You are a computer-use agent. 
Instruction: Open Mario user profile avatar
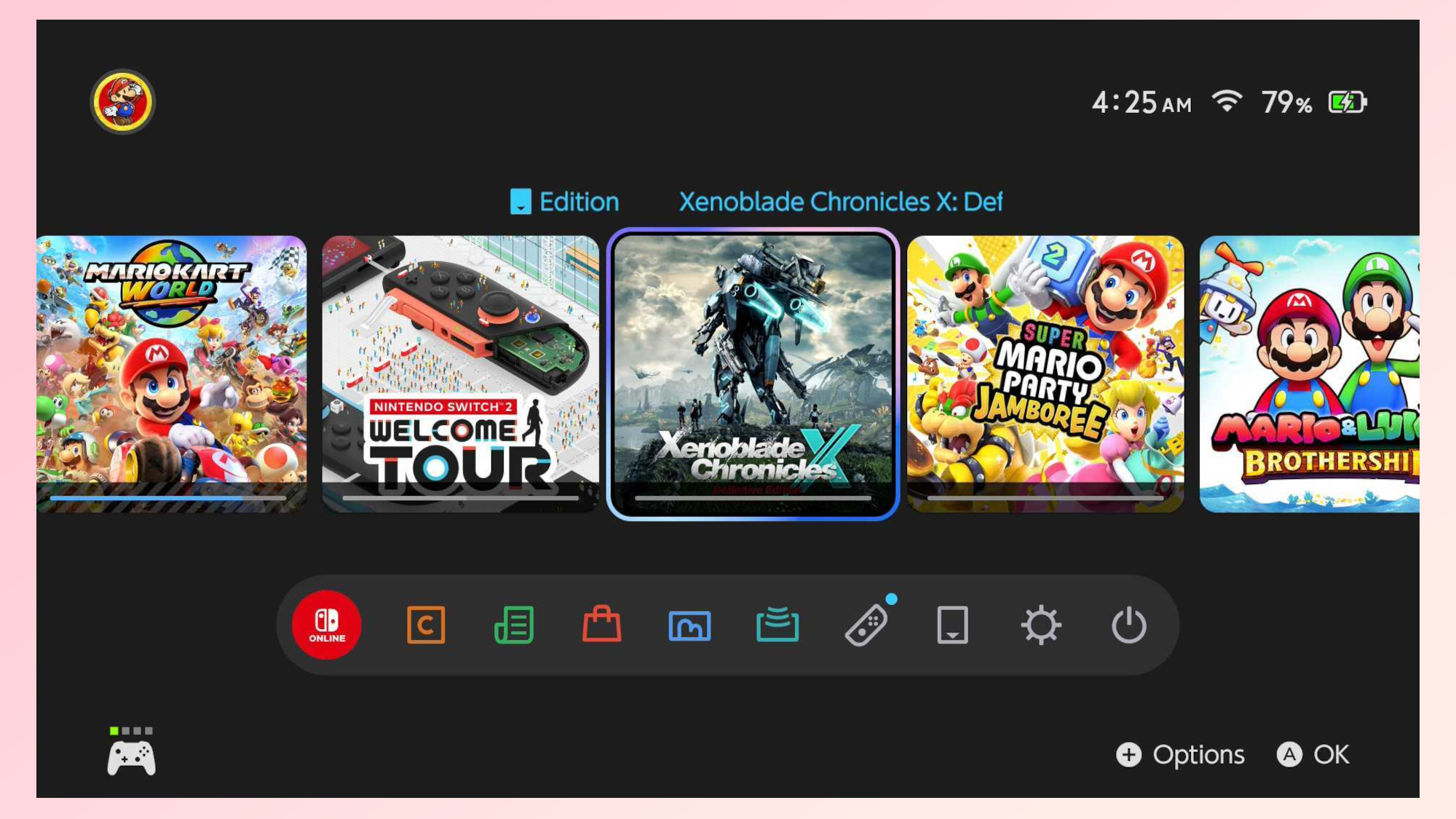click(122, 102)
